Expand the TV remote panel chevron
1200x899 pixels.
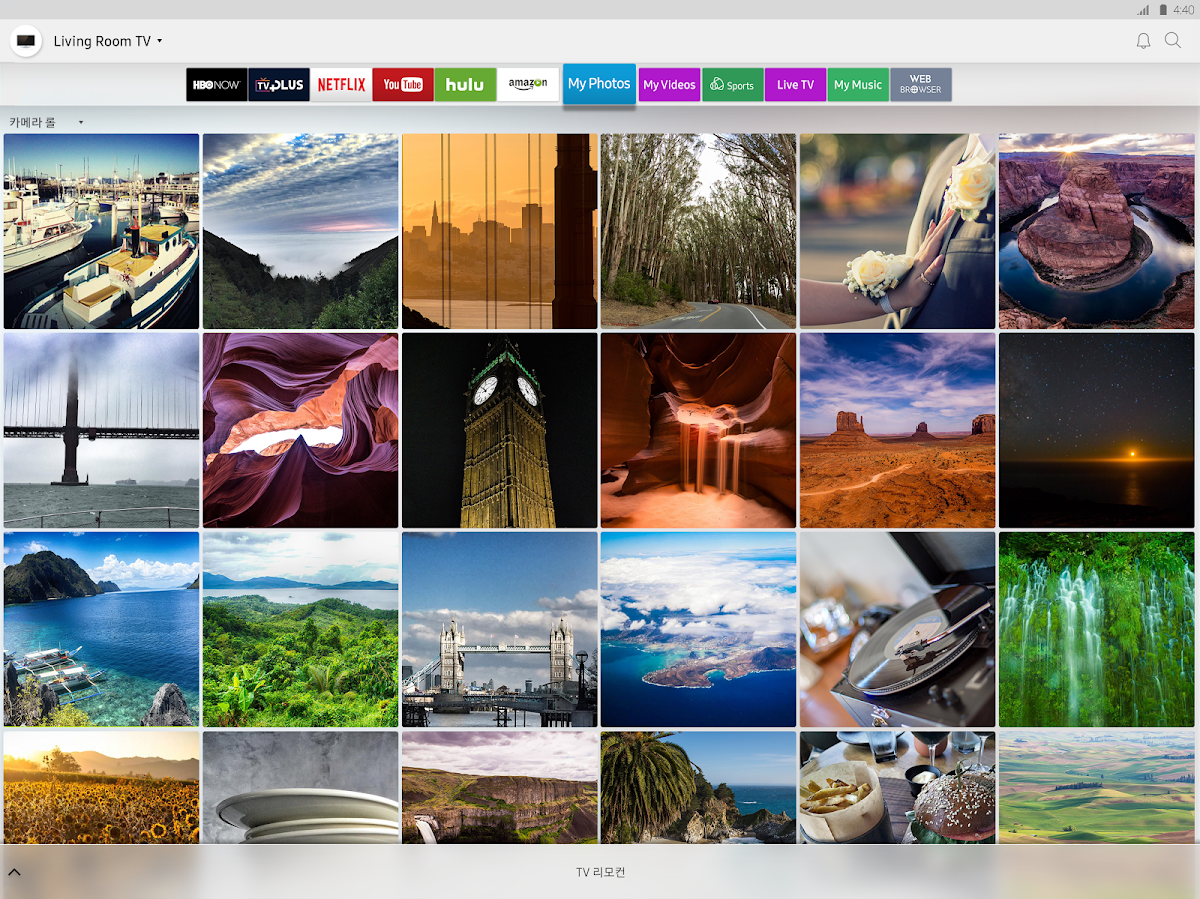point(14,872)
